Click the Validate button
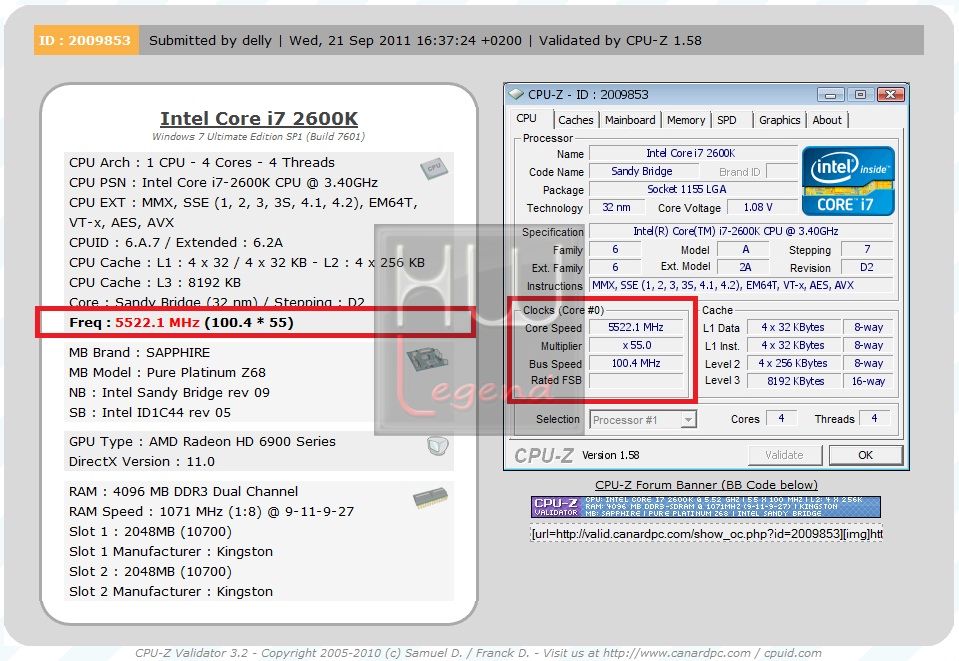Viewport: 959px width, 661px height. point(784,455)
